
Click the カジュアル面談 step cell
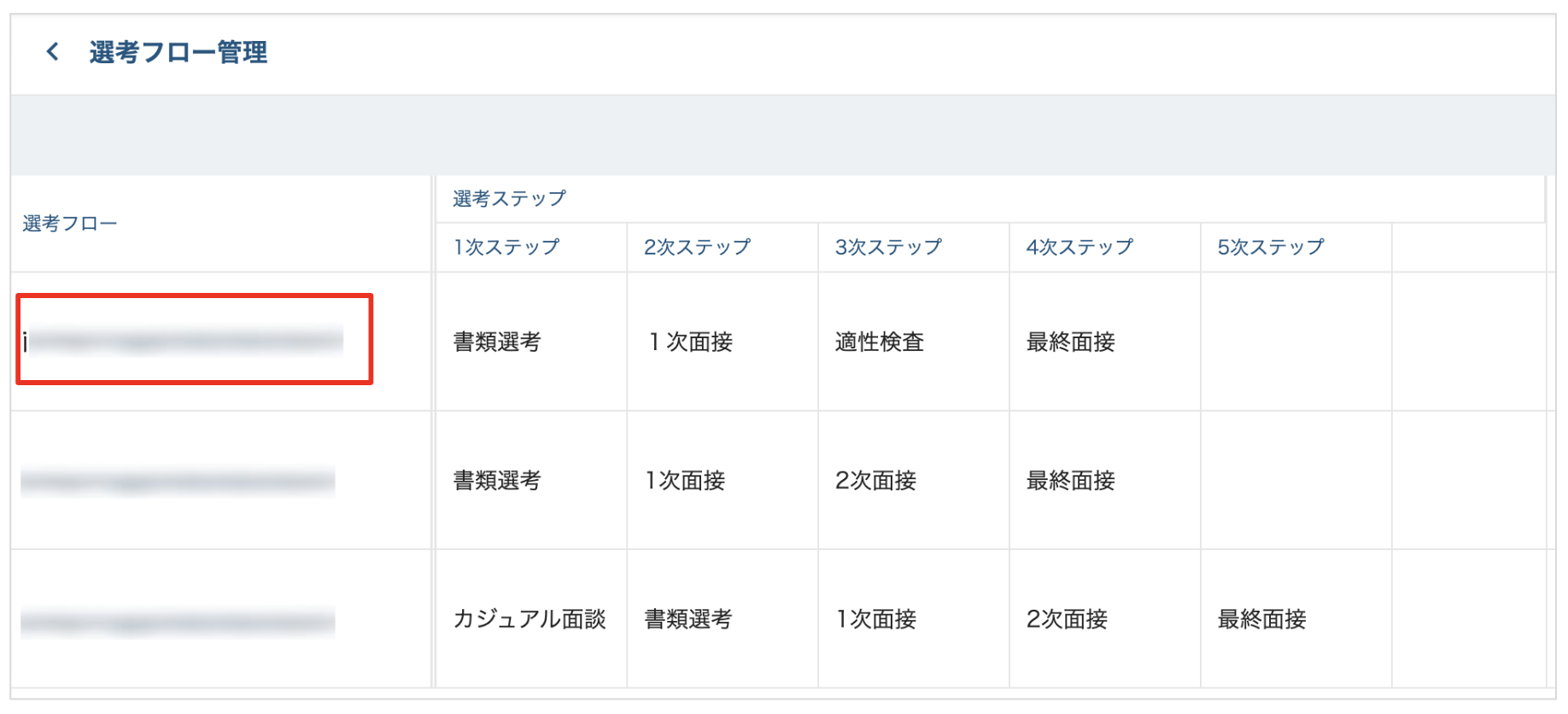[x=529, y=619]
